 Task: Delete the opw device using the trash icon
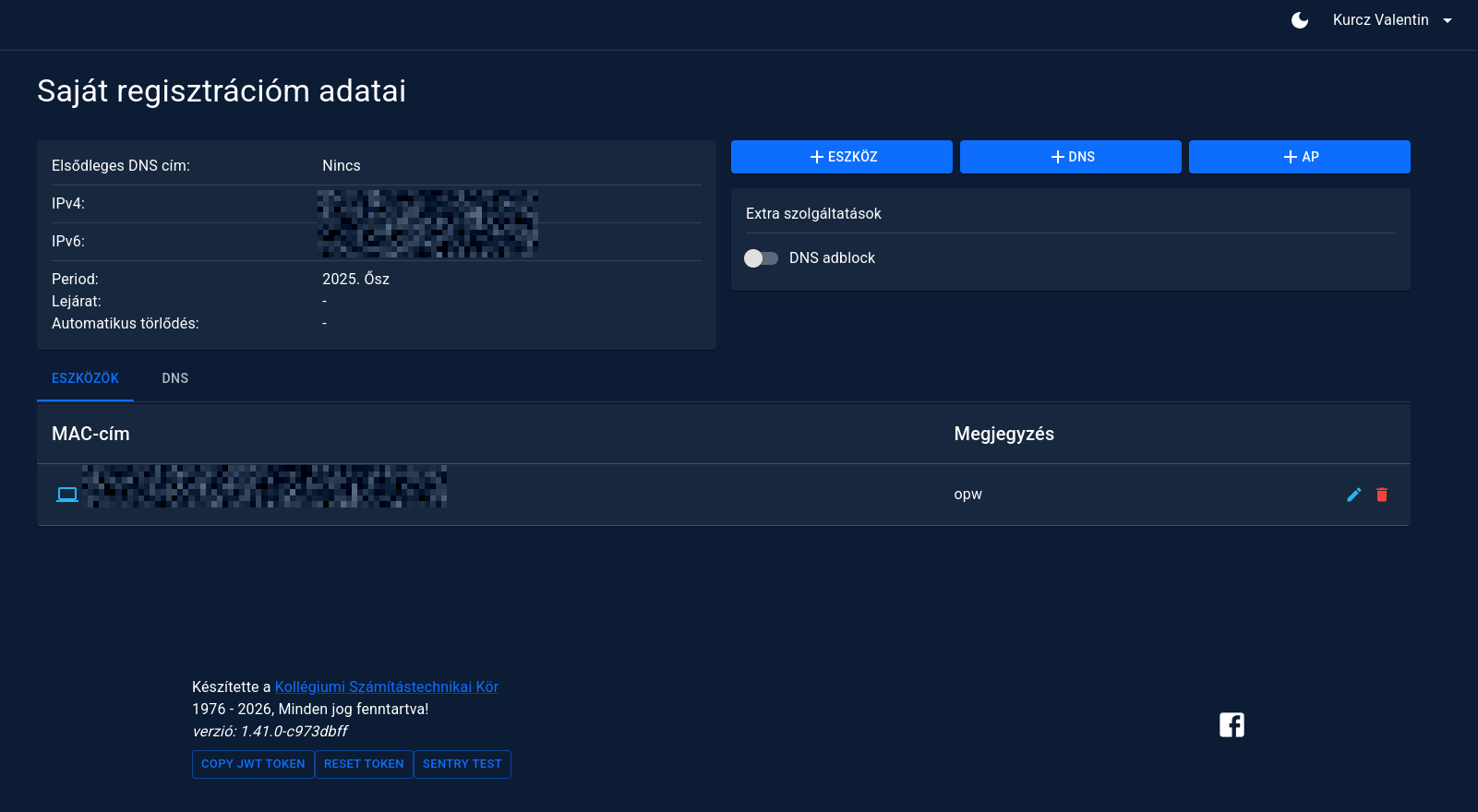(1382, 495)
